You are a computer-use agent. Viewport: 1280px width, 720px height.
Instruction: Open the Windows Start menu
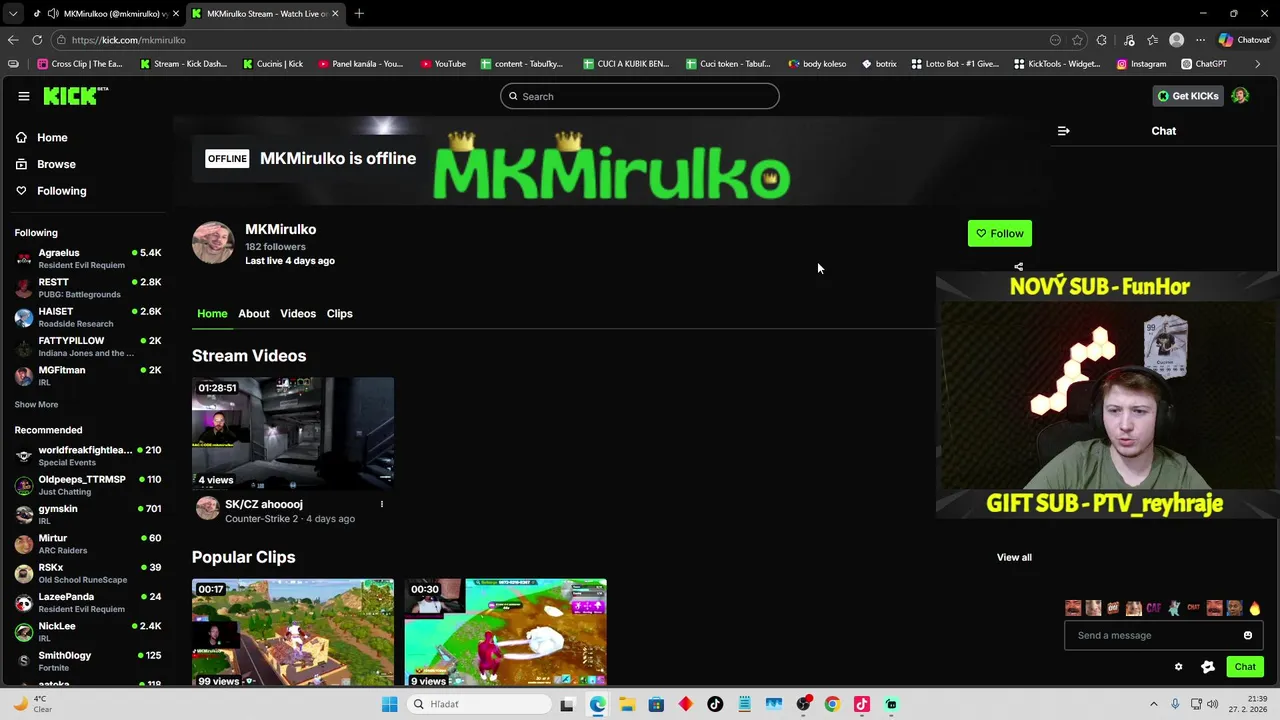tap(389, 704)
